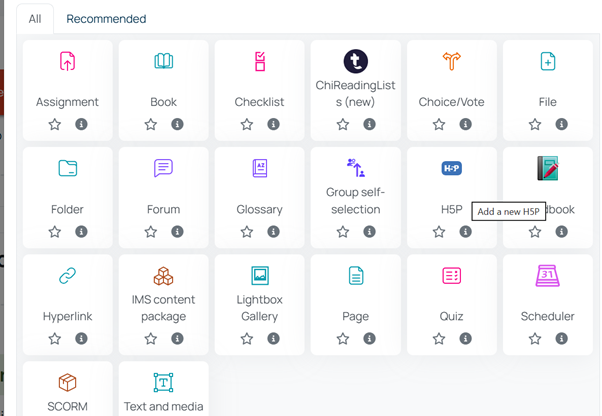
Task: Open information for the Page resource
Action: [x=369, y=339]
